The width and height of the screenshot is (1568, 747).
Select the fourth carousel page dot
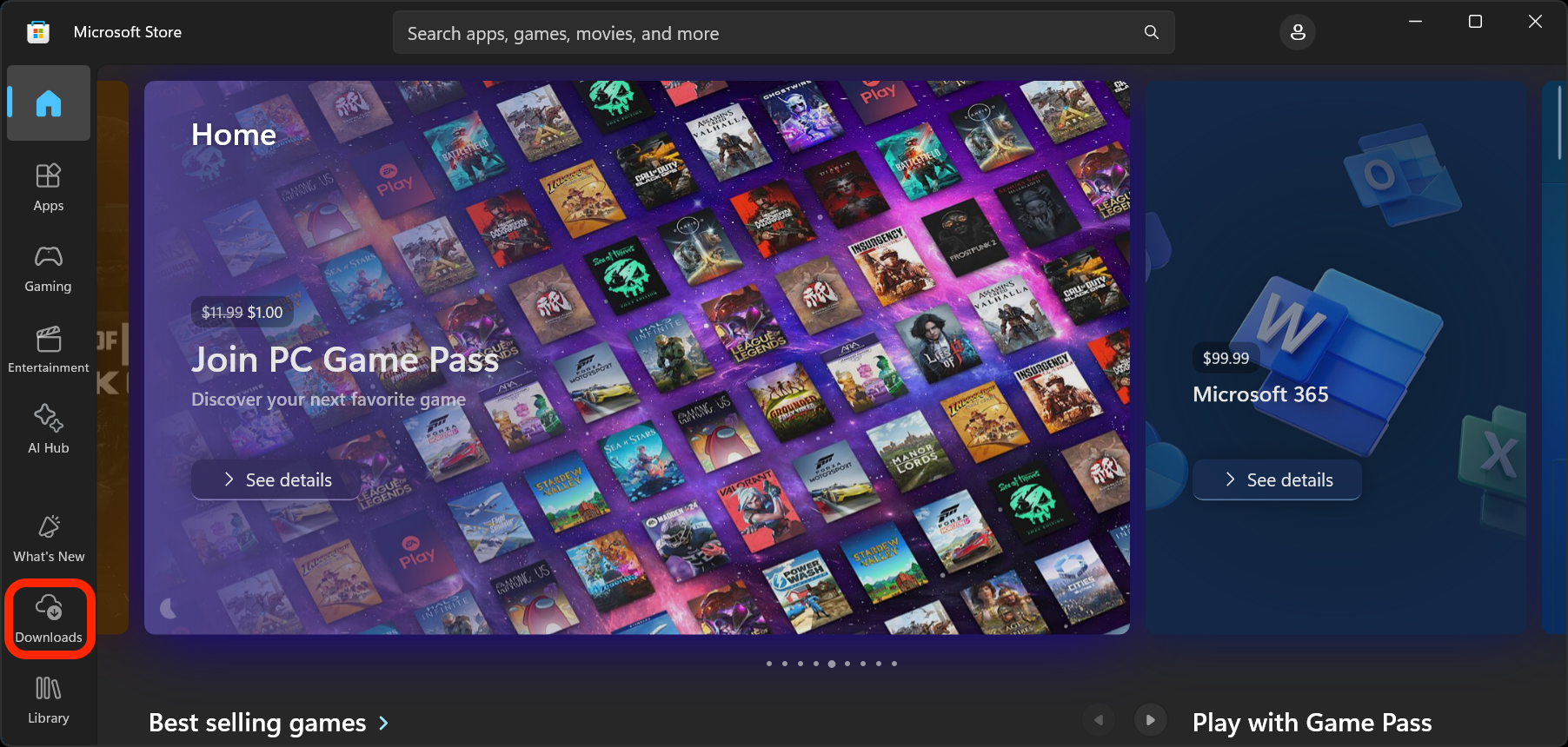tap(816, 664)
